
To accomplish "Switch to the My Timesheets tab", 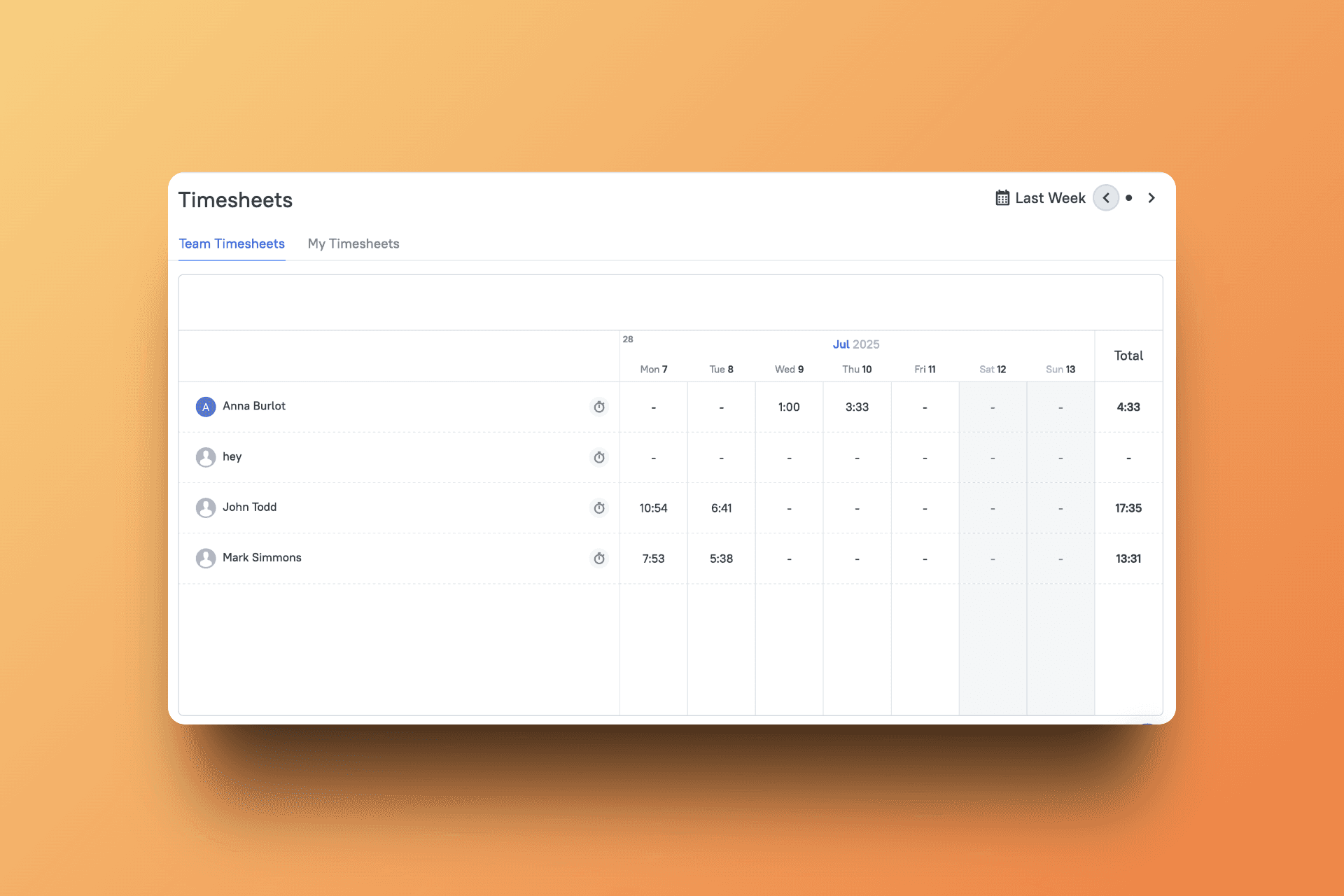I will tap(353, 244).
